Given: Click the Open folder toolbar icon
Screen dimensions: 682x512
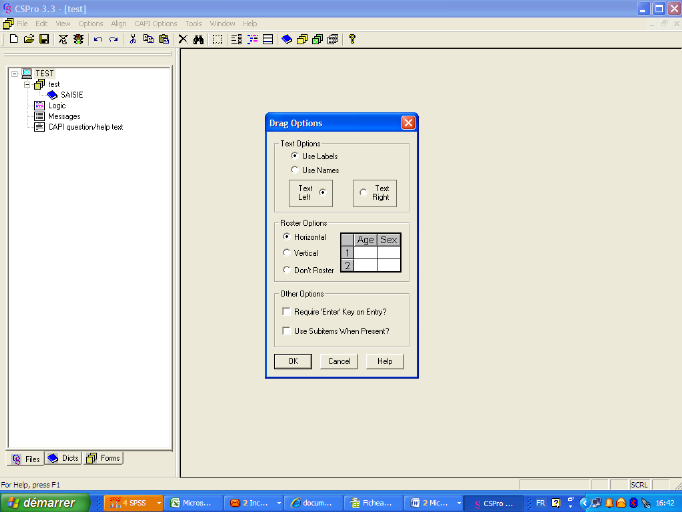Looking at the screenshot, I should (29, 39).
